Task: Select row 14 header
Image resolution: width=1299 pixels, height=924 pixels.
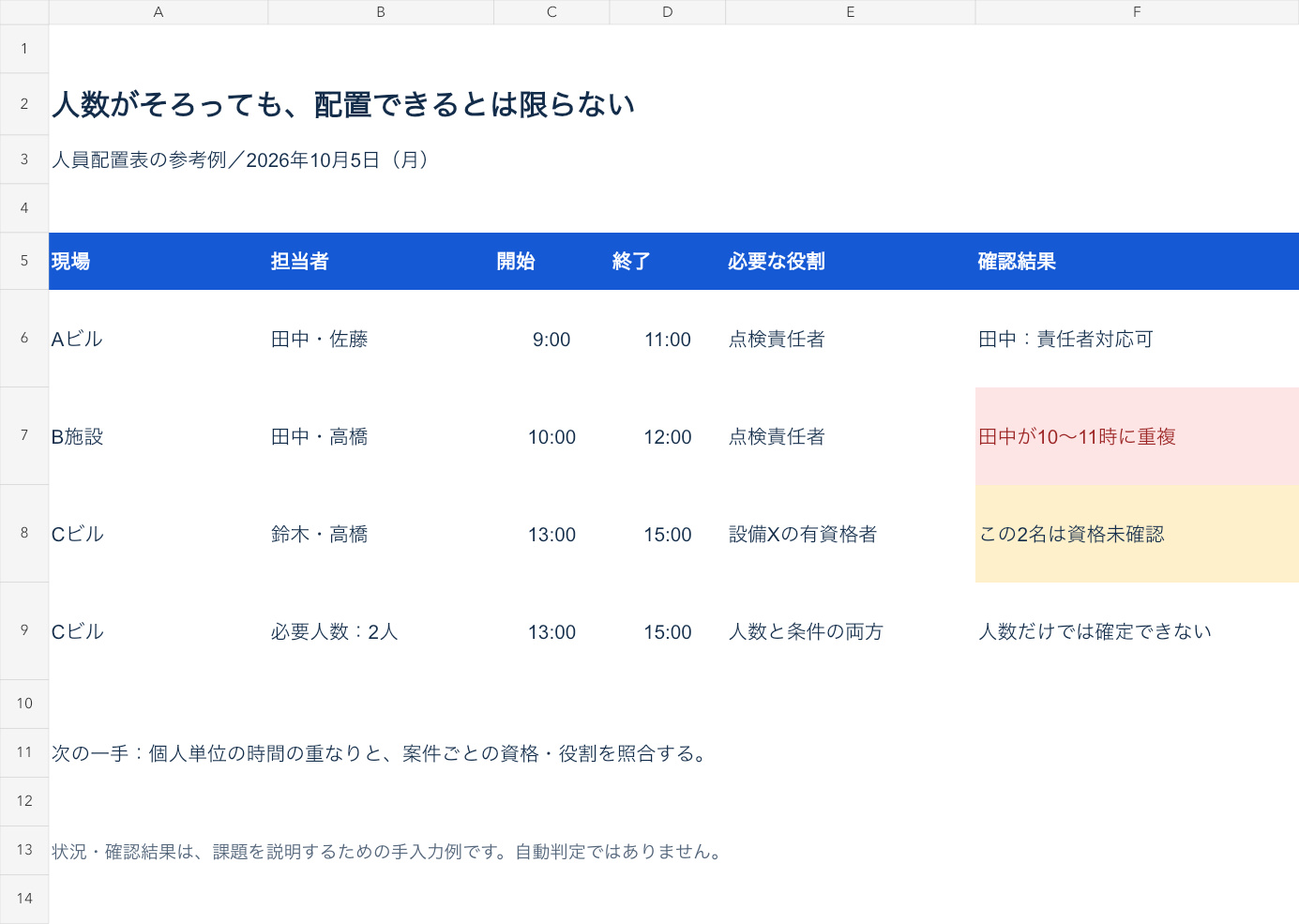Action: 24,900
